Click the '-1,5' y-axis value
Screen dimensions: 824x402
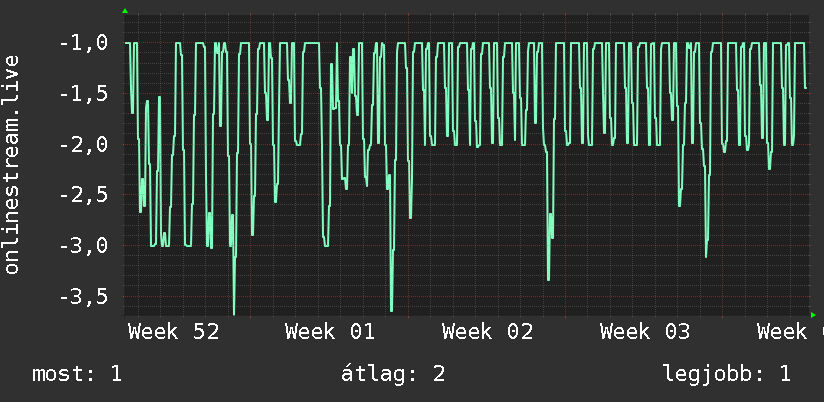(x=84, y=94)
